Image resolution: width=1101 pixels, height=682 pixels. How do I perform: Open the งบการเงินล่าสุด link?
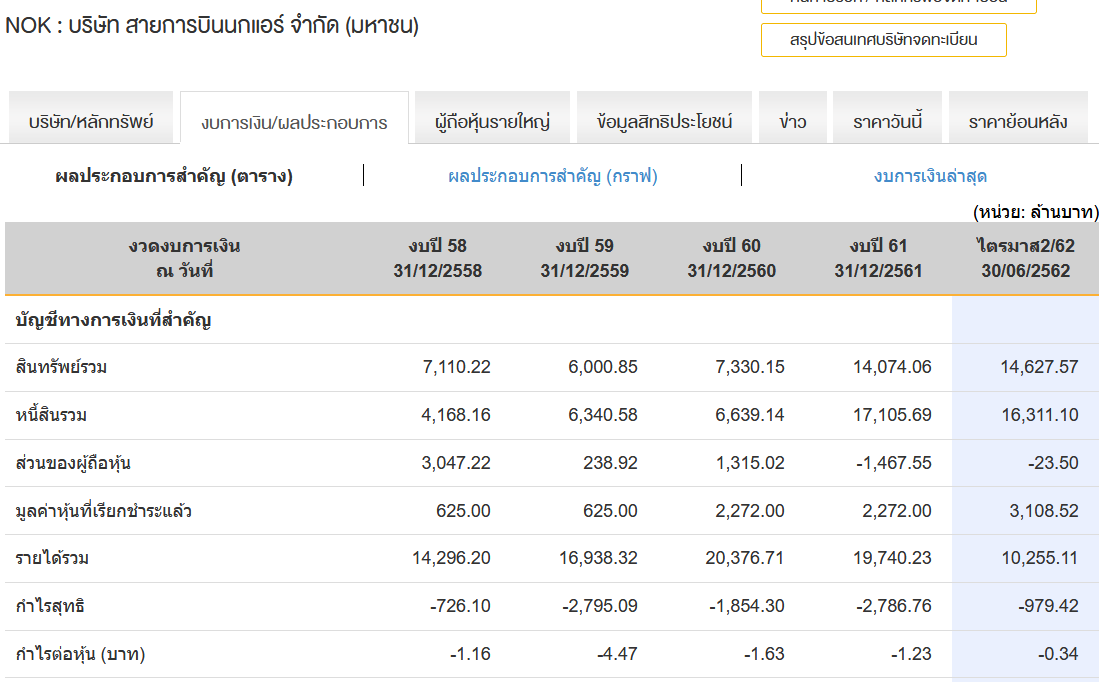(930, 176)
